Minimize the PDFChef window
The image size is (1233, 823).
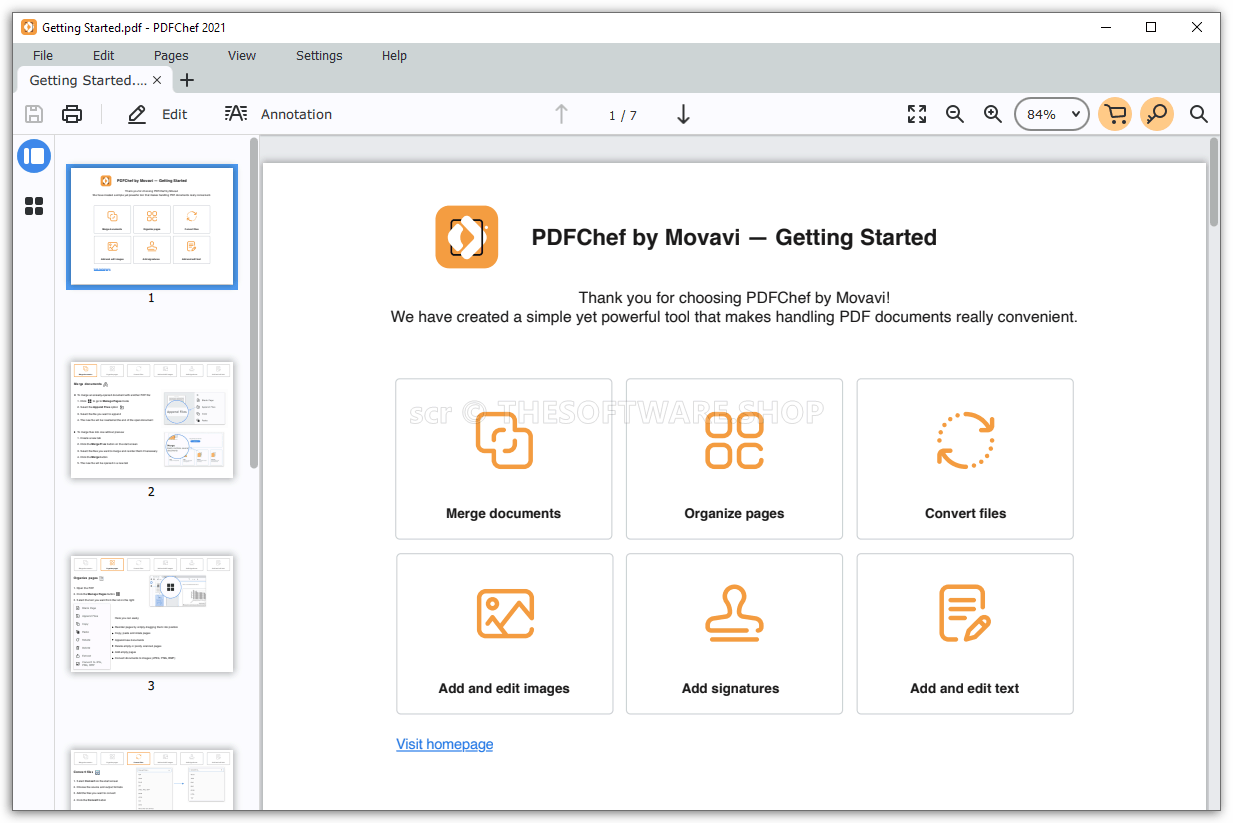point(1105,27)
